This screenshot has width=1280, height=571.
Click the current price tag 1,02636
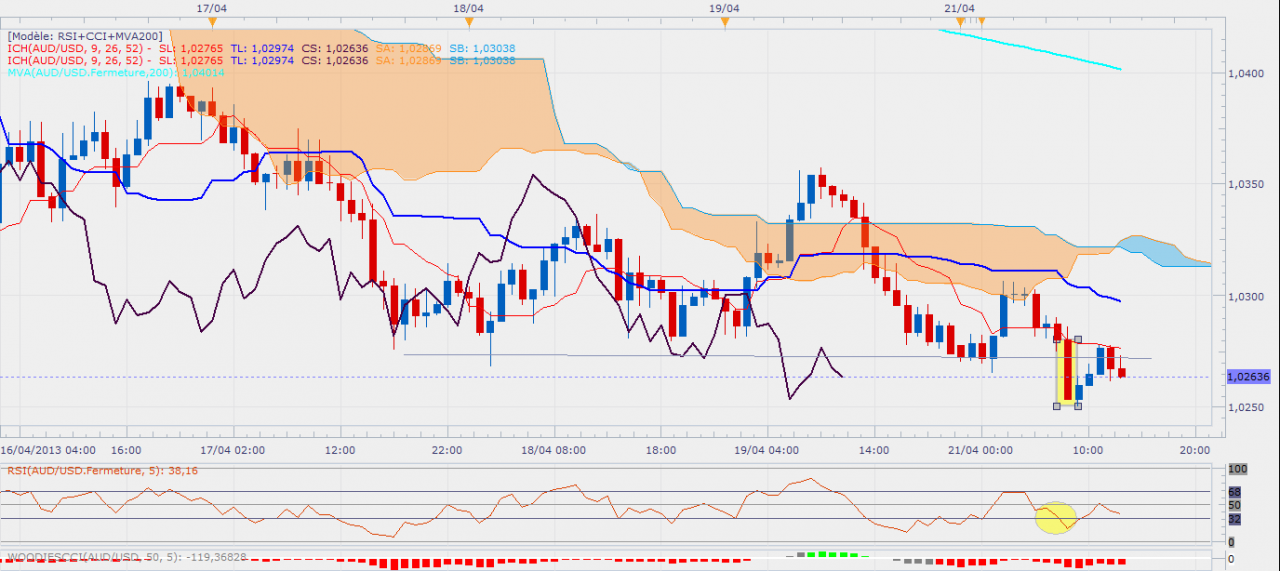[1247, 377]
